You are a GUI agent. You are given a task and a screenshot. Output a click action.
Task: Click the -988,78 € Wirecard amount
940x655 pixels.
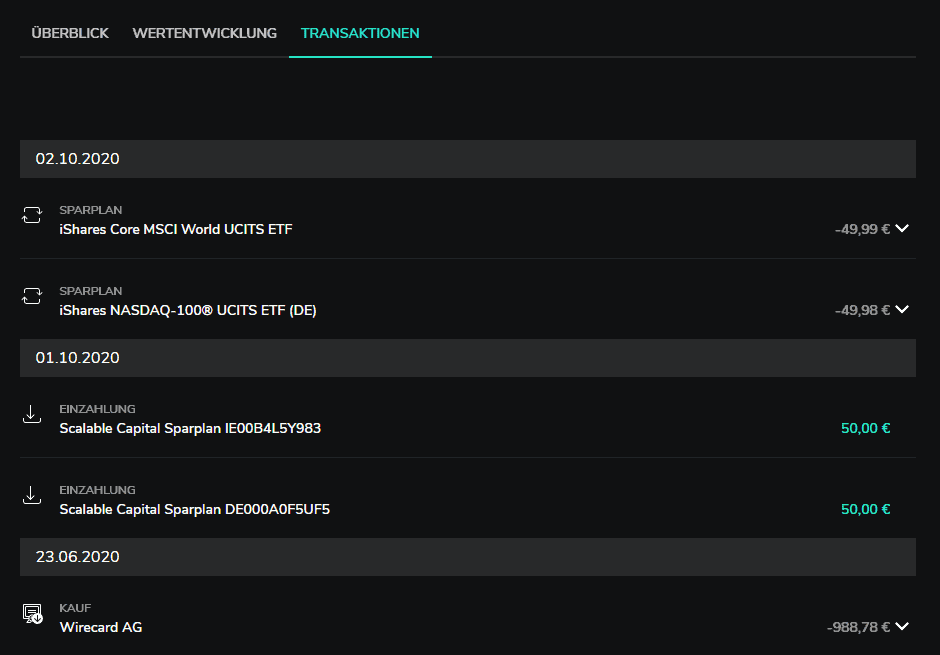coord(858,627)
